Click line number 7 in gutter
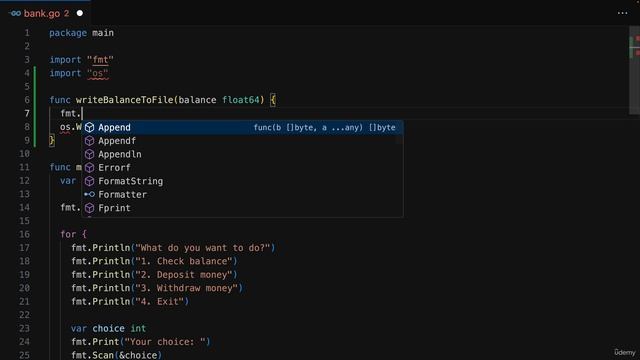The height and width of the screenshot is (360, 640). point(27,113)
